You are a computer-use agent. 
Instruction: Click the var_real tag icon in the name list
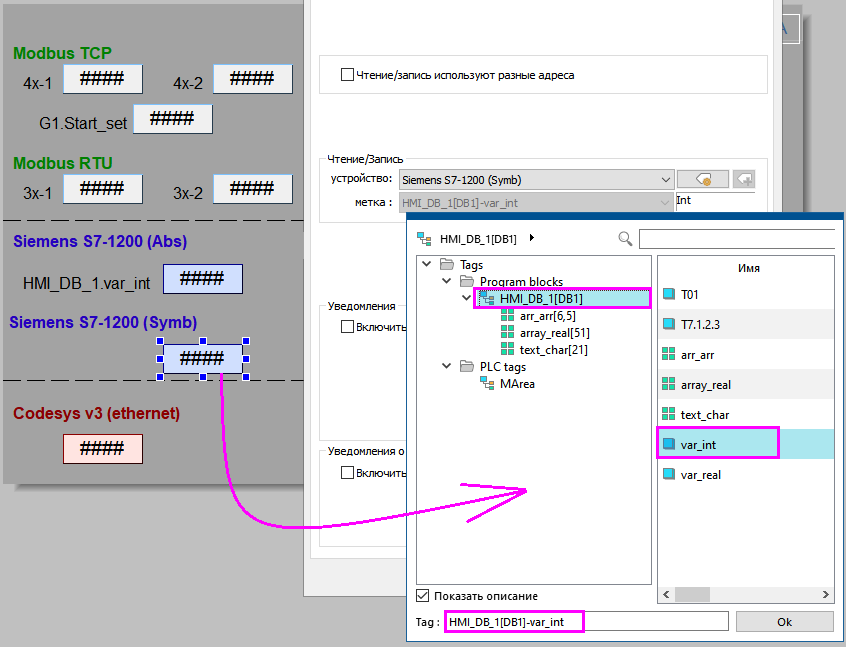tap(668, 474)
